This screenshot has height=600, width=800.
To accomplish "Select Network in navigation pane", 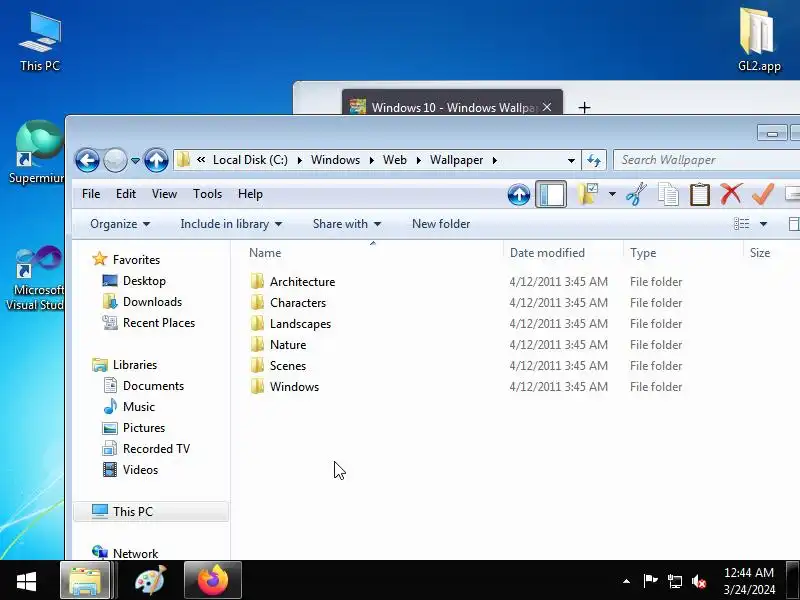I will pos(135,553).
